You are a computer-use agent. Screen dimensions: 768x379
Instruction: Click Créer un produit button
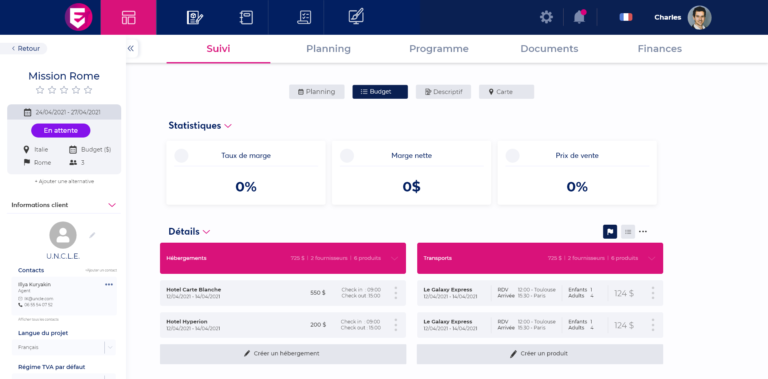tap(540, 354)
